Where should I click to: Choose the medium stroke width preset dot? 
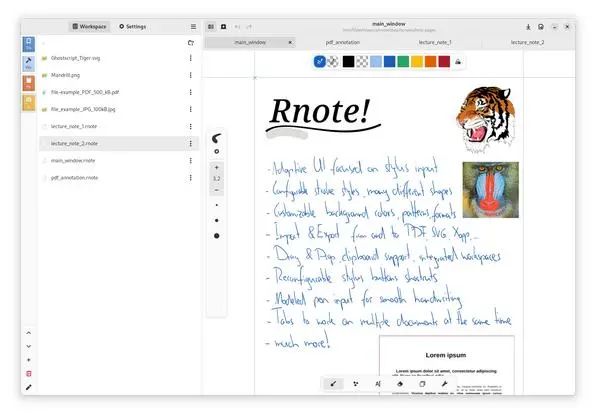(217, 220)
